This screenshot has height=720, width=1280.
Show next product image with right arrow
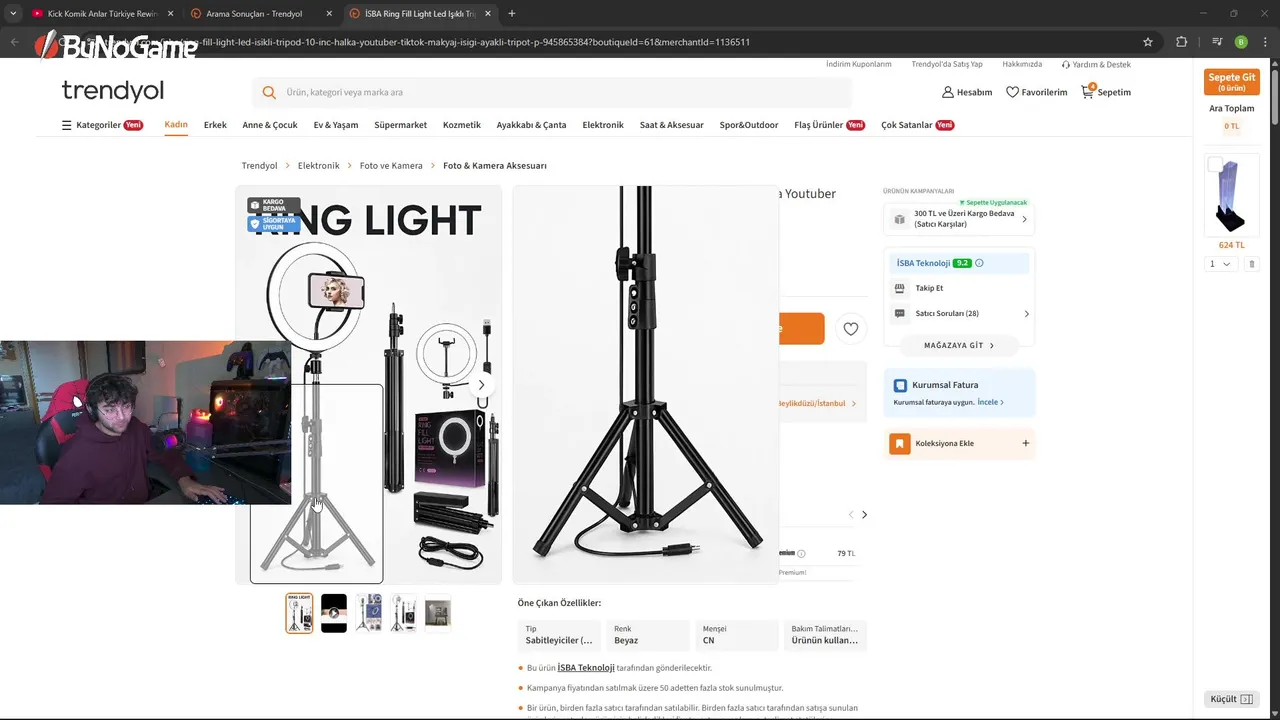[481, 385]
